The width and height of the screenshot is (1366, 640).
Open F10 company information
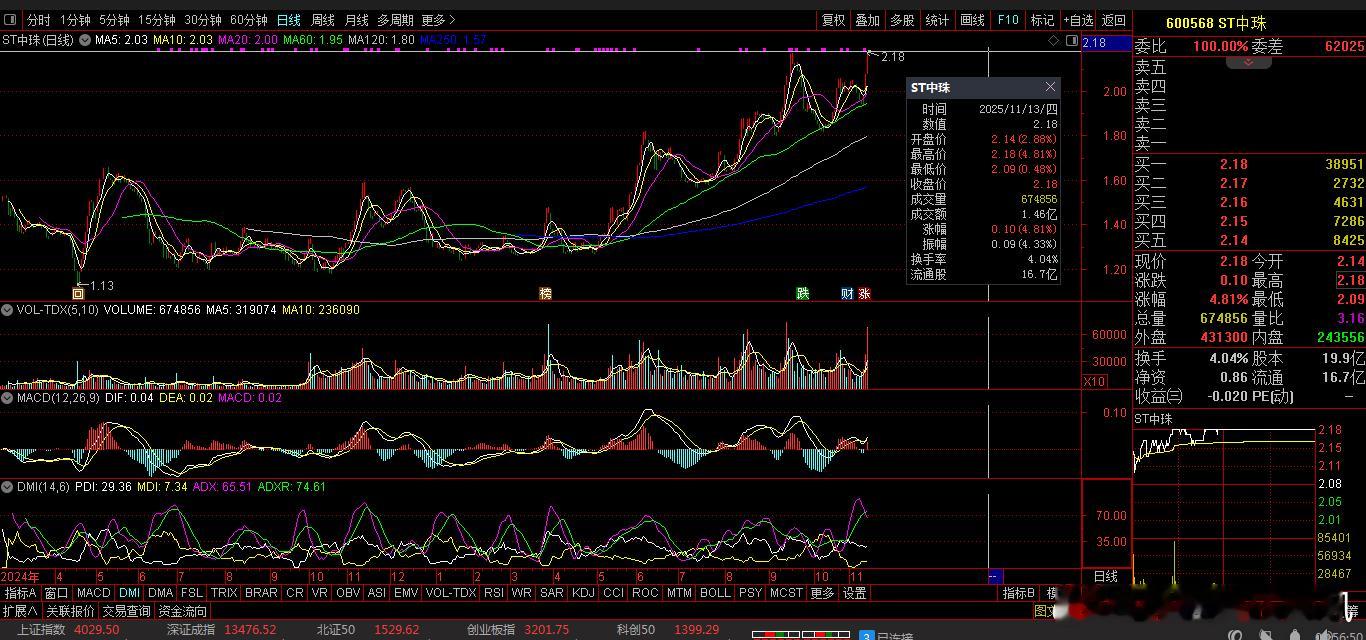1008,20
